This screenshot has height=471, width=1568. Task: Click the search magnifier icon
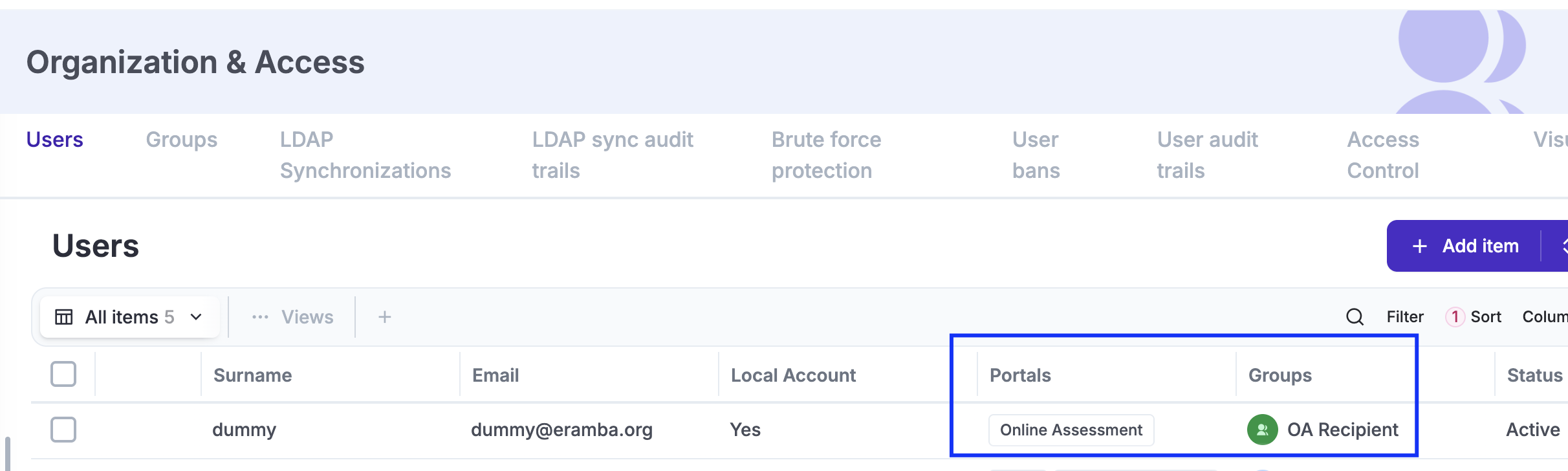pos(1355,317)
